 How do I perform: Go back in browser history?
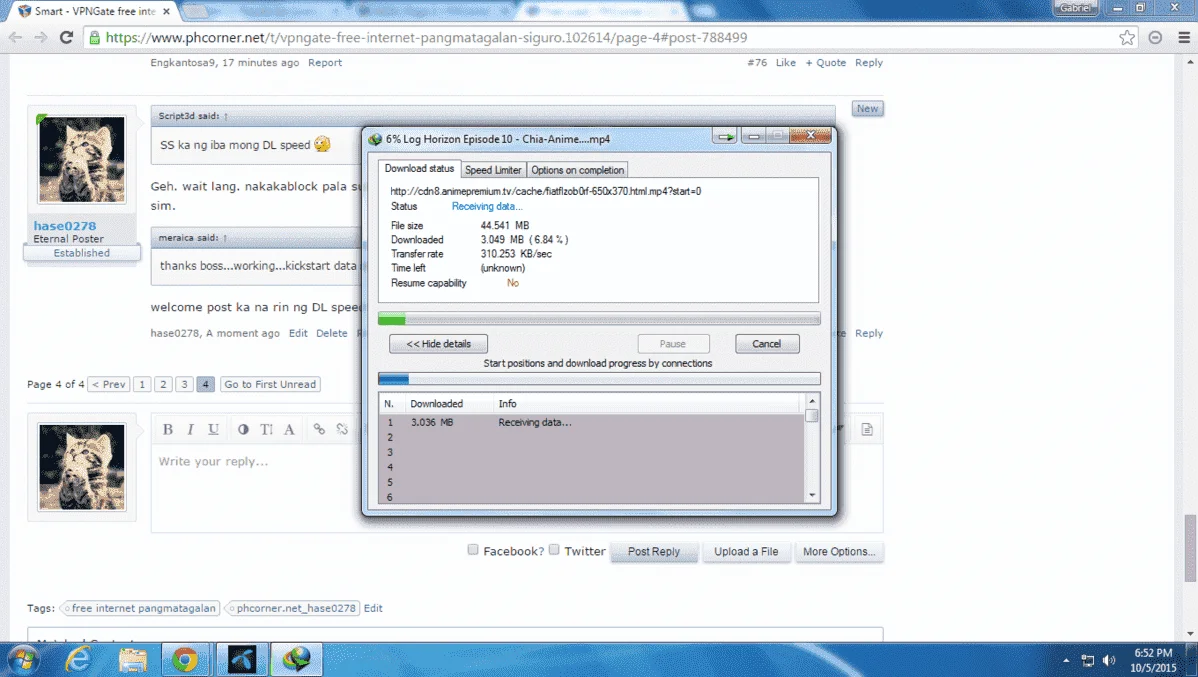click(x=15, y=37)
